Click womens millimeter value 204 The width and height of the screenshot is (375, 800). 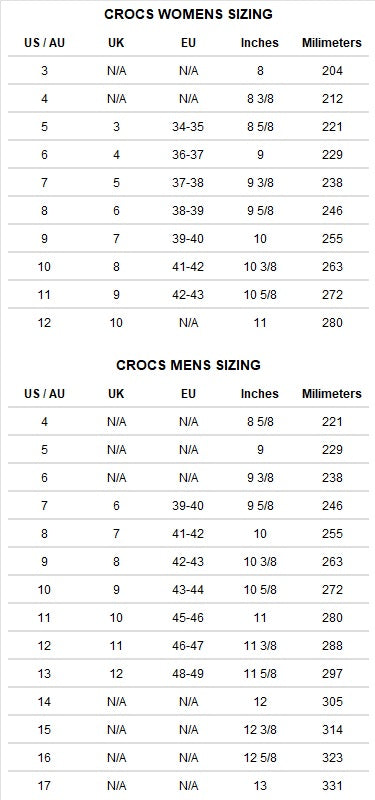[x=332, y=71]
